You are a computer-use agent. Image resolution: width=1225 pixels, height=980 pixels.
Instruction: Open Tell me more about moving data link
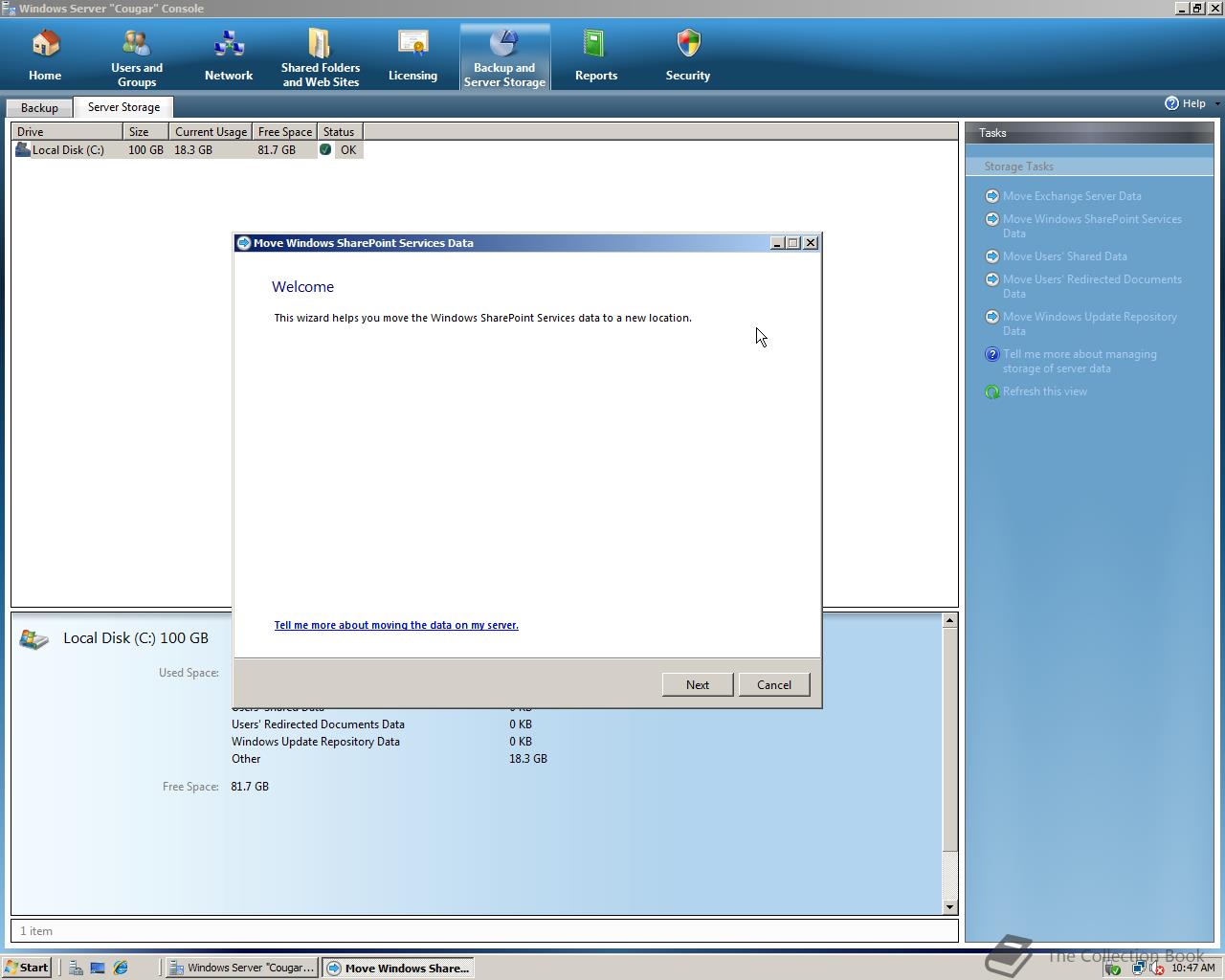tap(396, 625)
